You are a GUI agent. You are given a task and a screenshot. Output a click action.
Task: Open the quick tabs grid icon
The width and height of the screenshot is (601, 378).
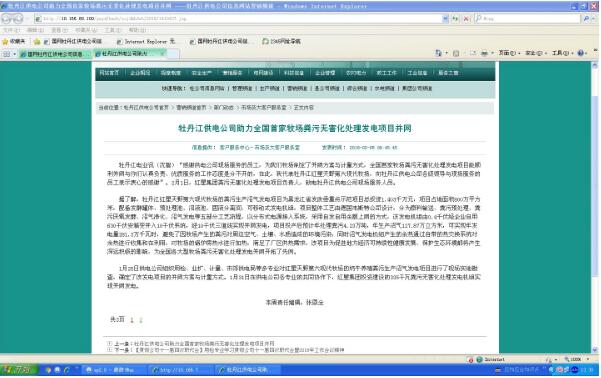(x=7, y=54)
